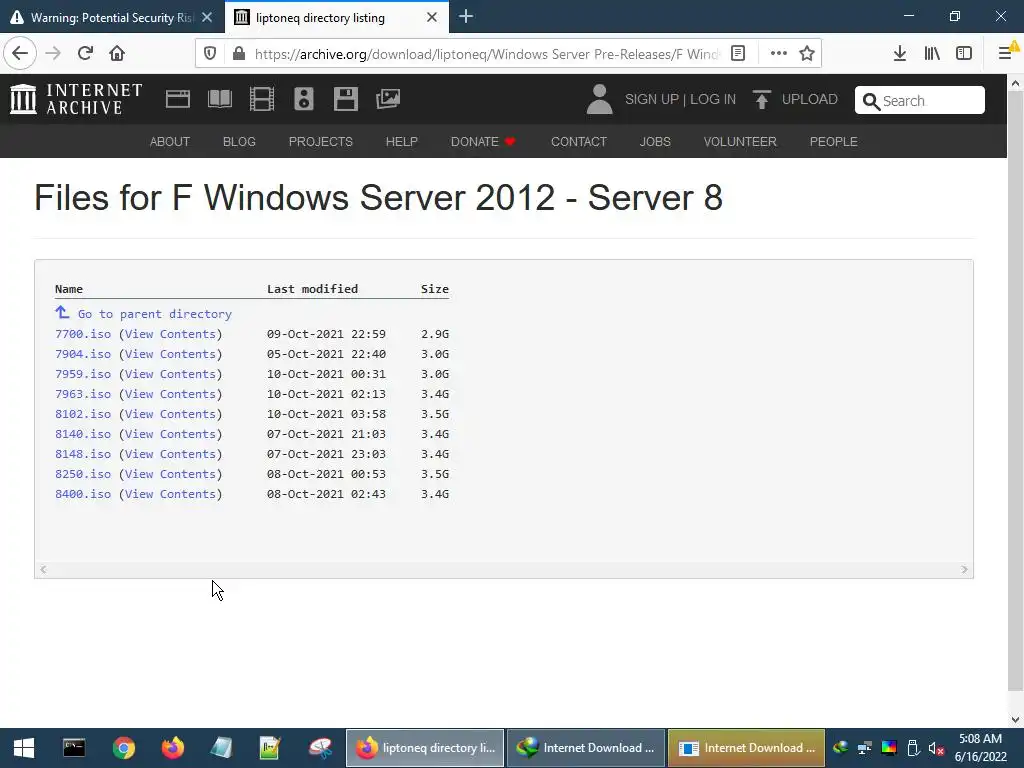
Task: Open the Software floppy disk icon
Action: click(x=345, y=99)
